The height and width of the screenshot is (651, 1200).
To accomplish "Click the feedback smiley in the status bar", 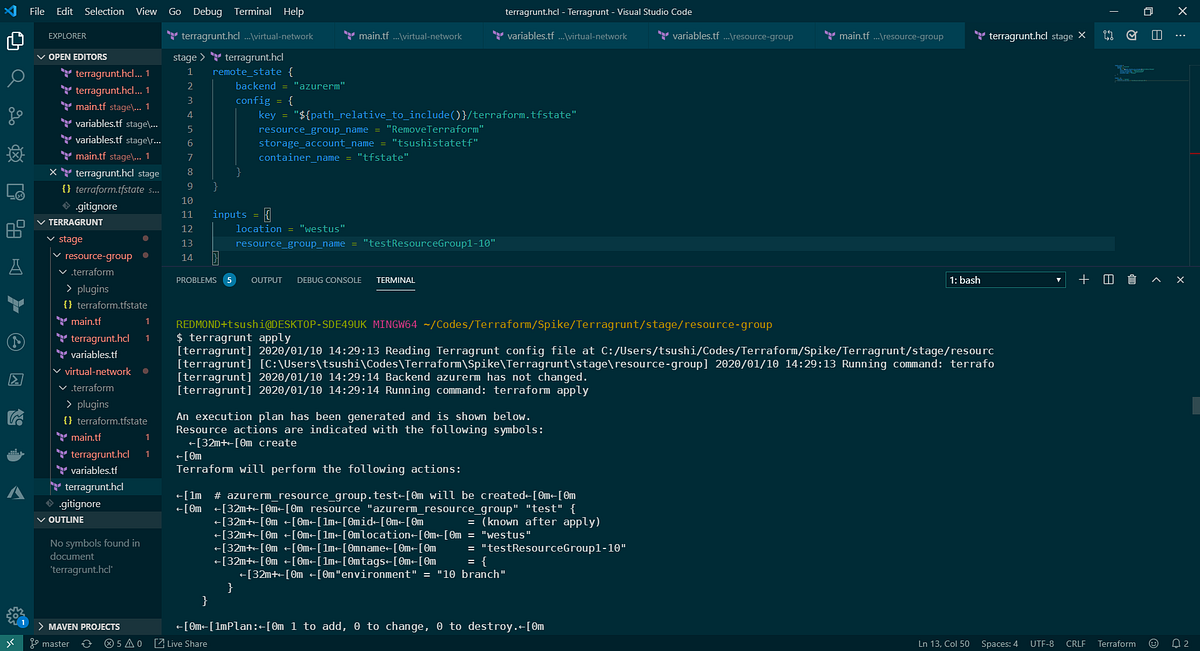I will click(1153, 643).
